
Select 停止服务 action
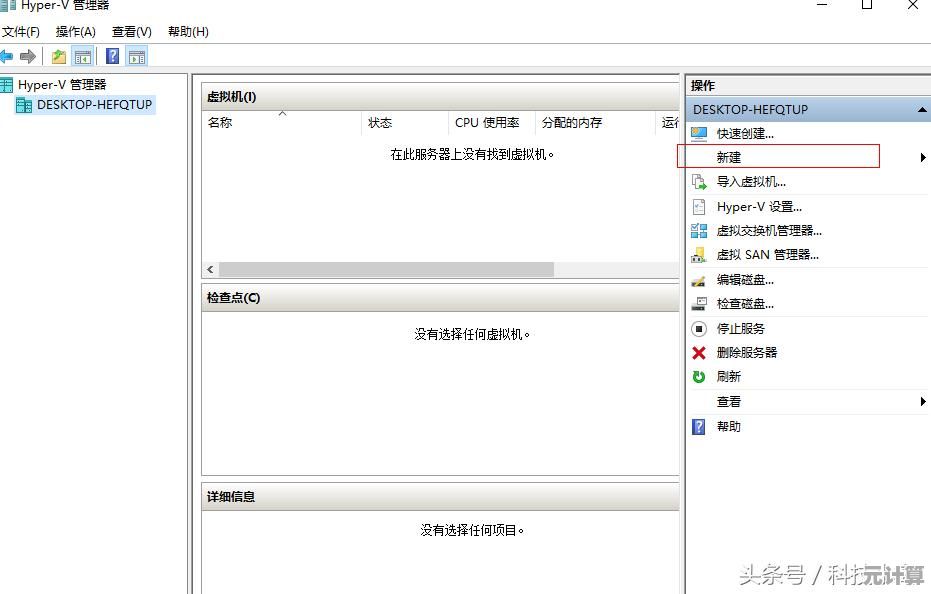click(x=740, y=328)
